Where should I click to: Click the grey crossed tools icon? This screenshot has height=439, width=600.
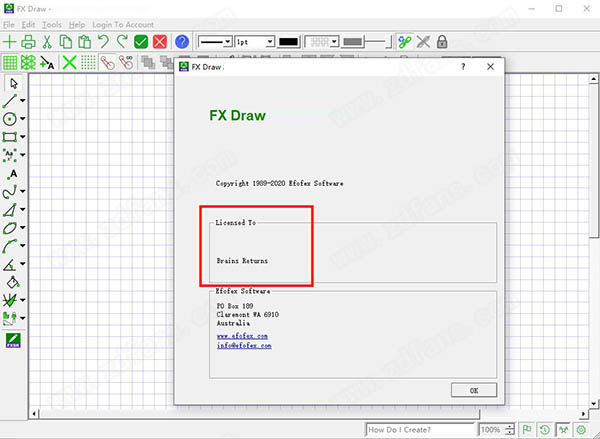[423, 42]
